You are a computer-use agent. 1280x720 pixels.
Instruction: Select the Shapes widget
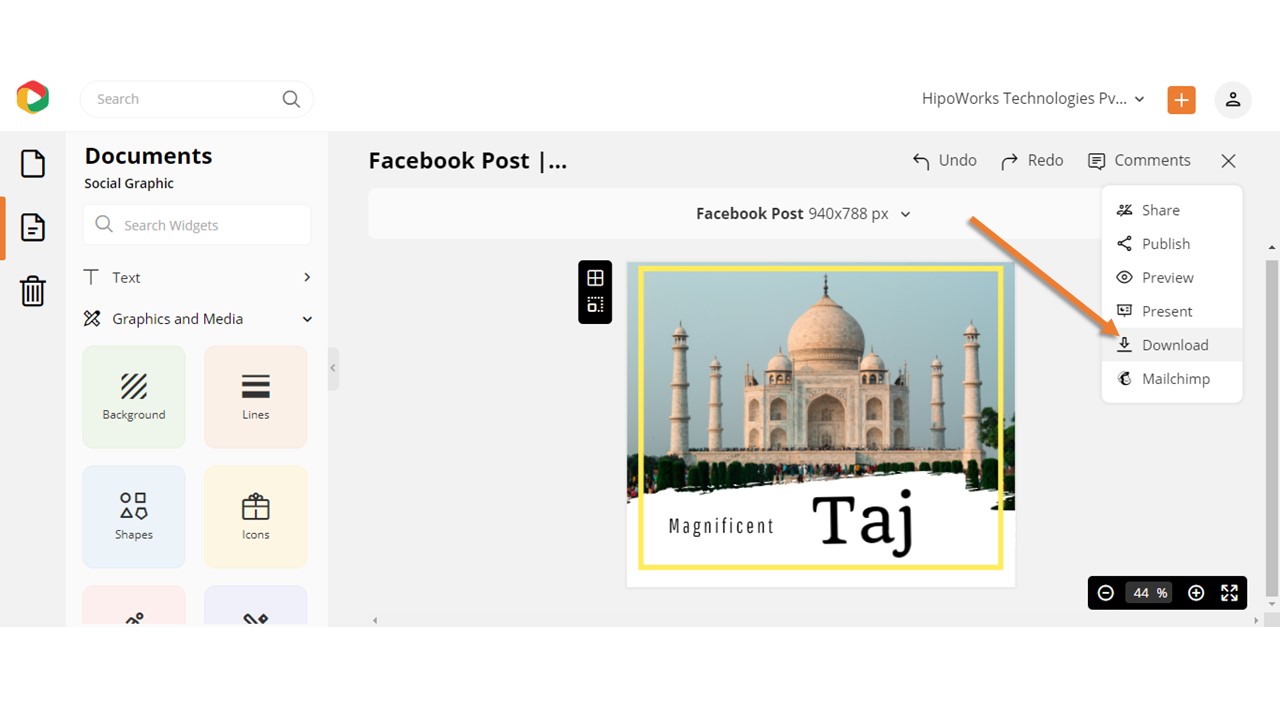(133, 516)
